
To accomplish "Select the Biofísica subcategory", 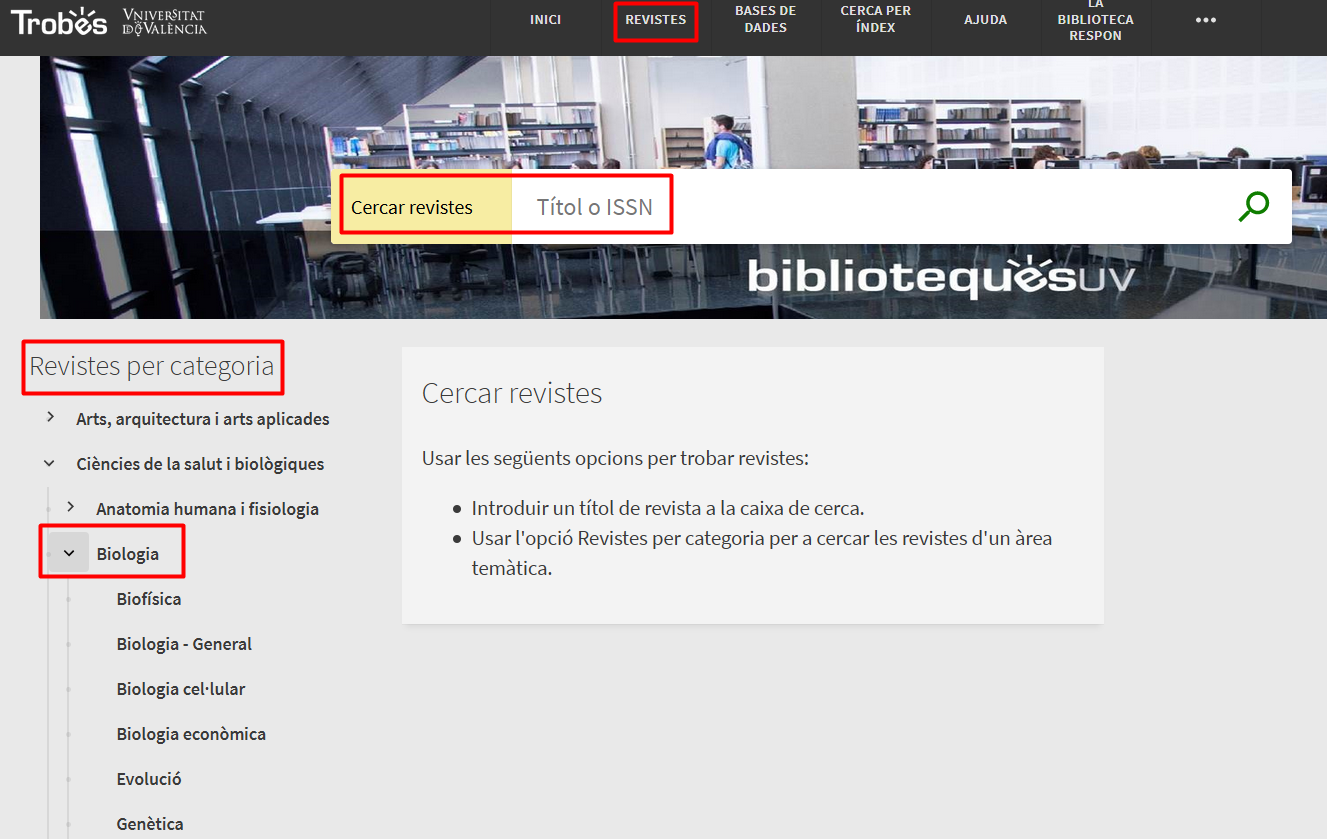I will [x=149, y=599].
